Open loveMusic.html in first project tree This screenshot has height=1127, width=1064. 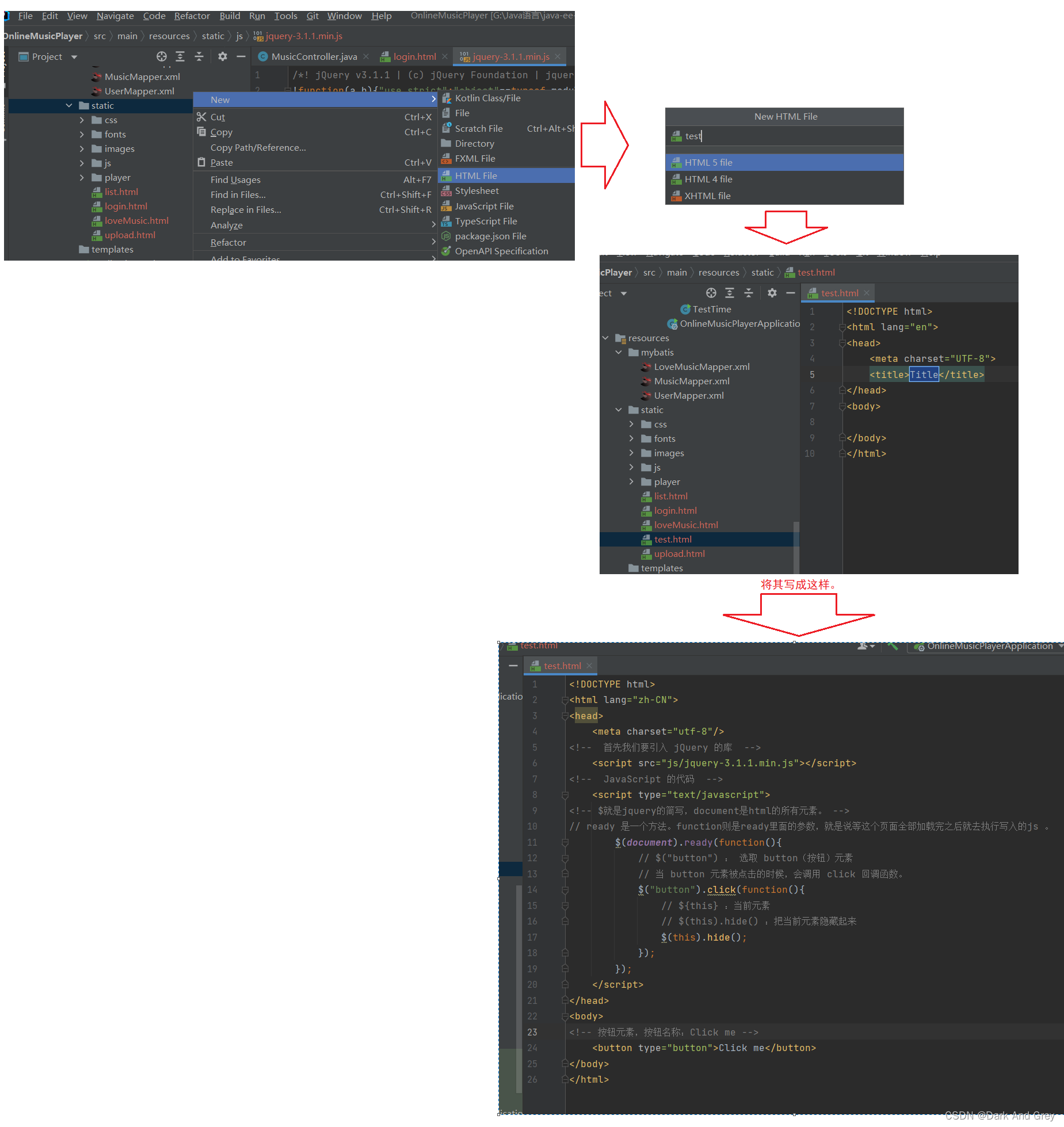pos(136,220)
